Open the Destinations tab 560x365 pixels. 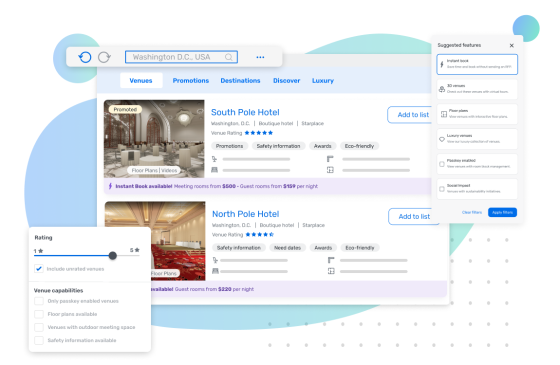click(x=240, y=81)
